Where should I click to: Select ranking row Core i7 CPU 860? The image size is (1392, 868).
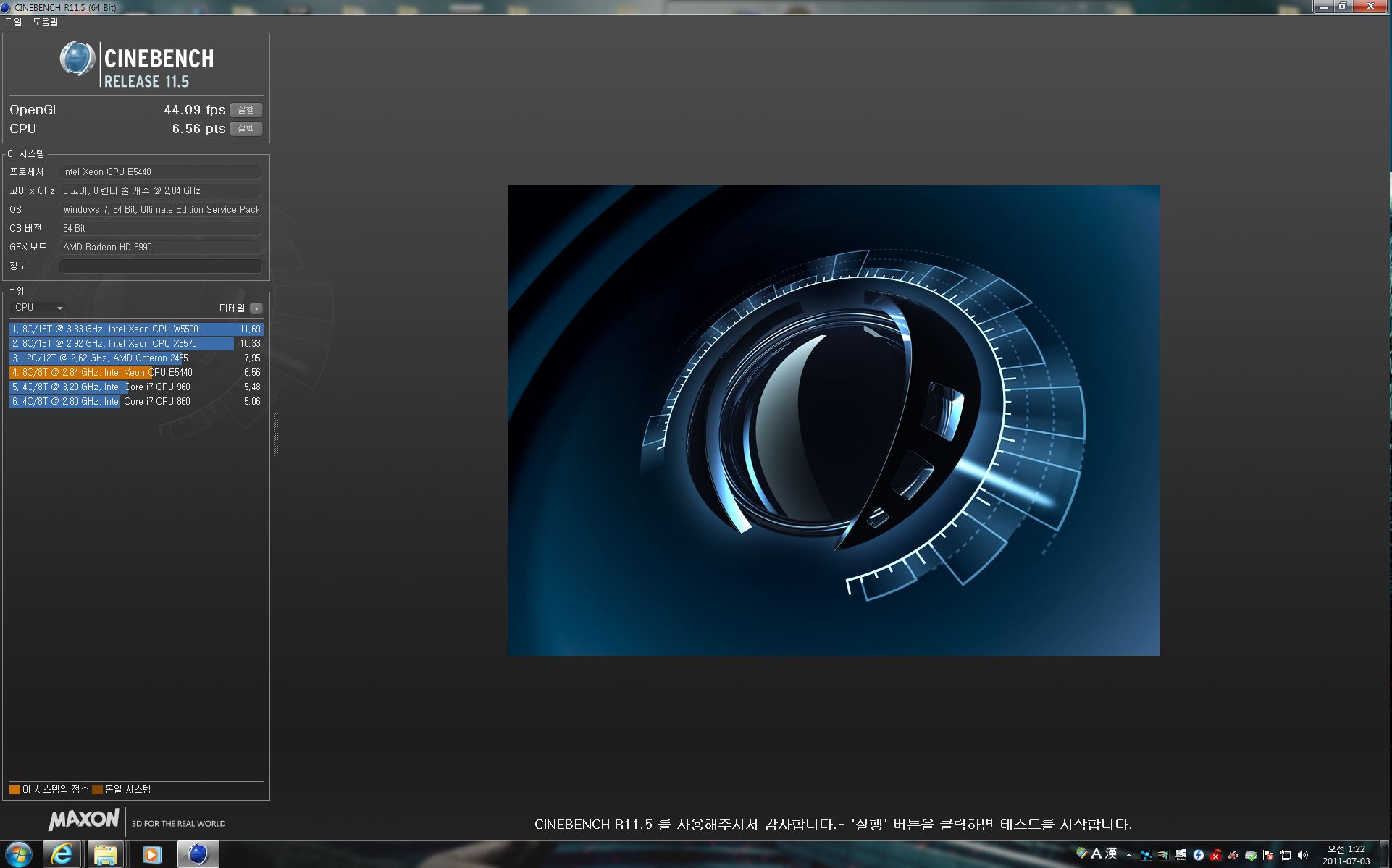(x=136, y=402)
